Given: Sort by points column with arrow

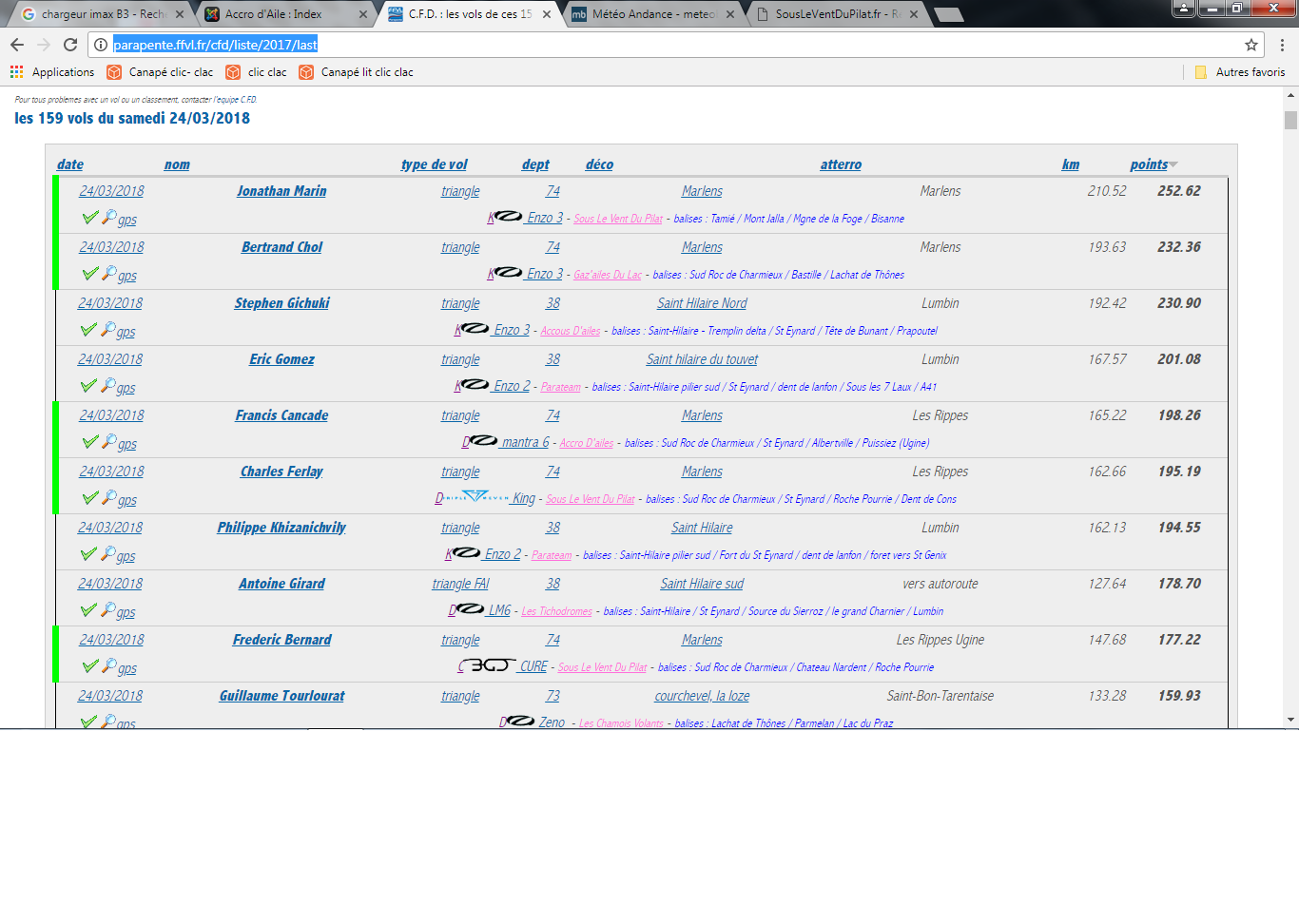Looking at the screenshot, I should [x=1154, y=164].
